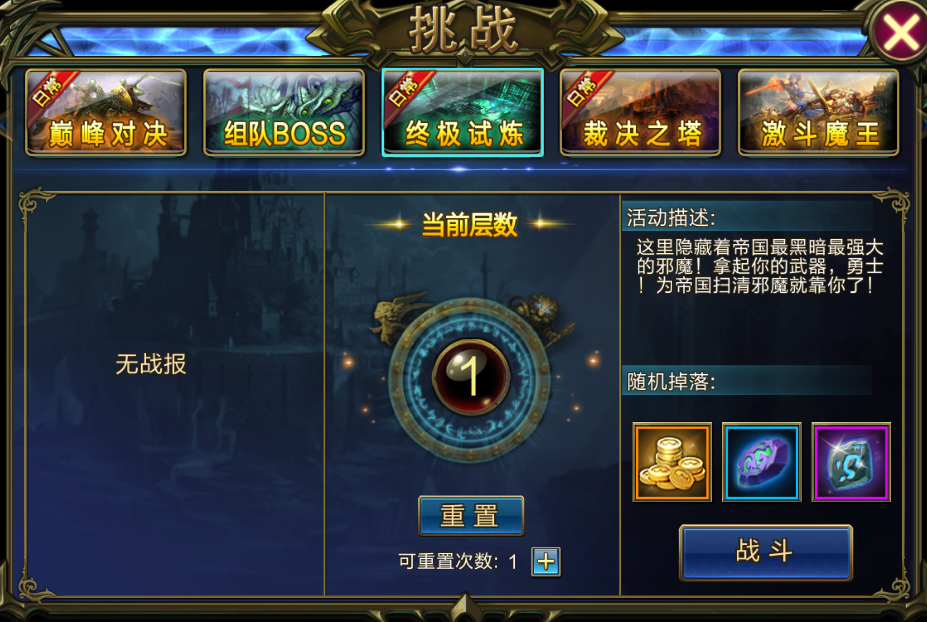The height and width of the screenshot is (622, 927).
Task: Switch to the 组队BOSS tab
Action: tap(284, 112)
